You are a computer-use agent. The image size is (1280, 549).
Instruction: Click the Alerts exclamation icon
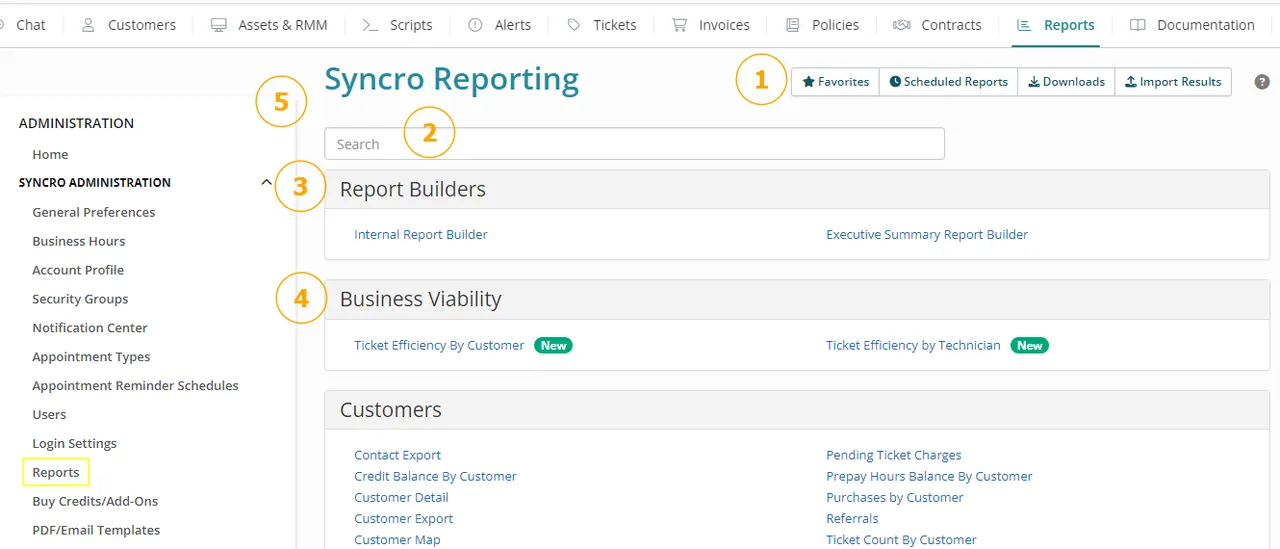[475, 25]
